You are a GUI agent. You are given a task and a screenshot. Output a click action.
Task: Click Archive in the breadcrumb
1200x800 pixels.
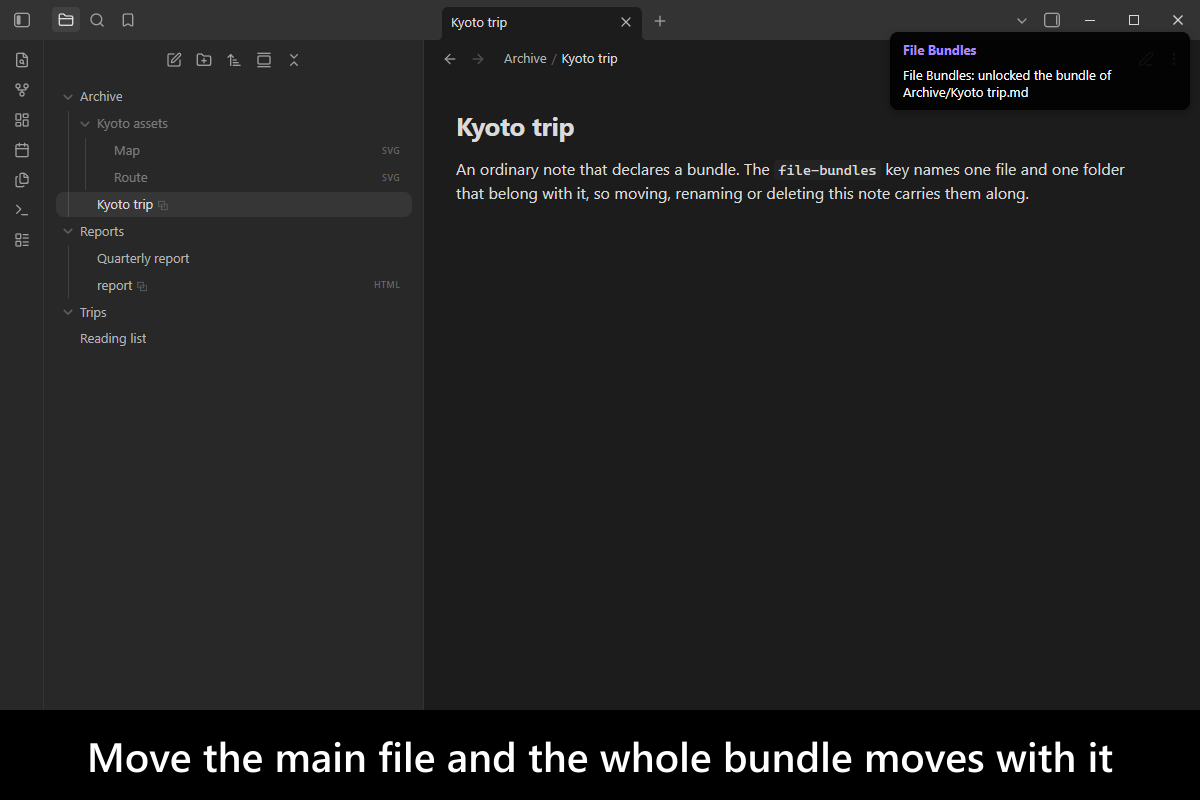pos(525,59)
